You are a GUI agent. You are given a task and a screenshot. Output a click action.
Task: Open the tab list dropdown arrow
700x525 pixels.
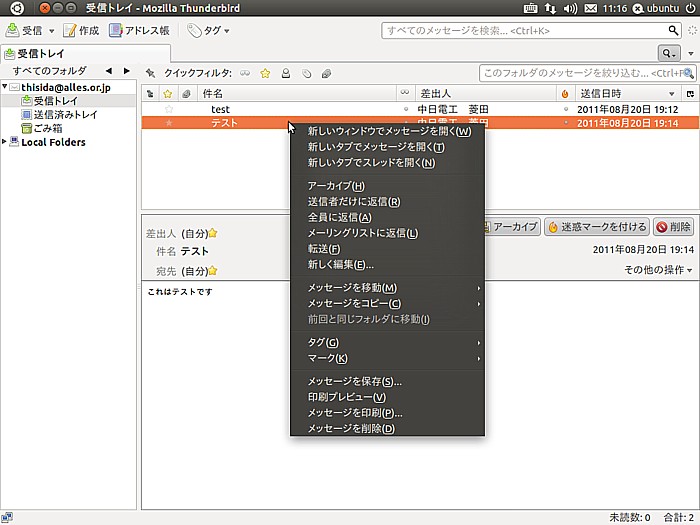(x=691, y=54)
